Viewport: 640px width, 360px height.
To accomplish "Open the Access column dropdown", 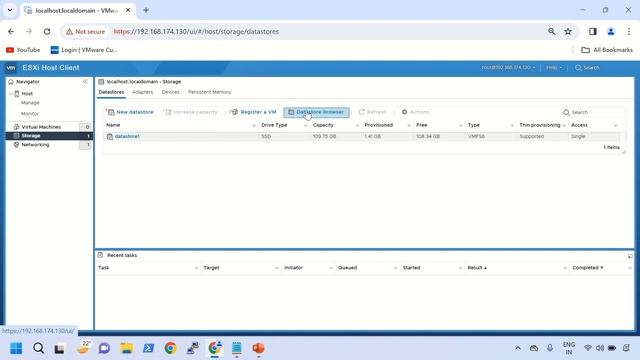I will [x=616, y=125].
